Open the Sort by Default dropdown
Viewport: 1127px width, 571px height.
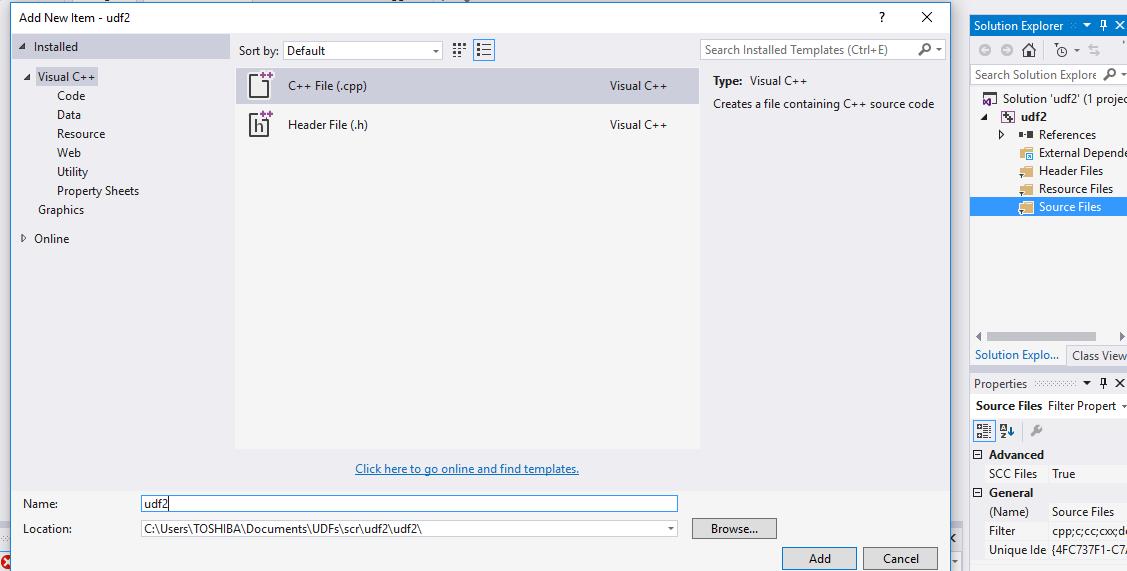pos(363,50)
